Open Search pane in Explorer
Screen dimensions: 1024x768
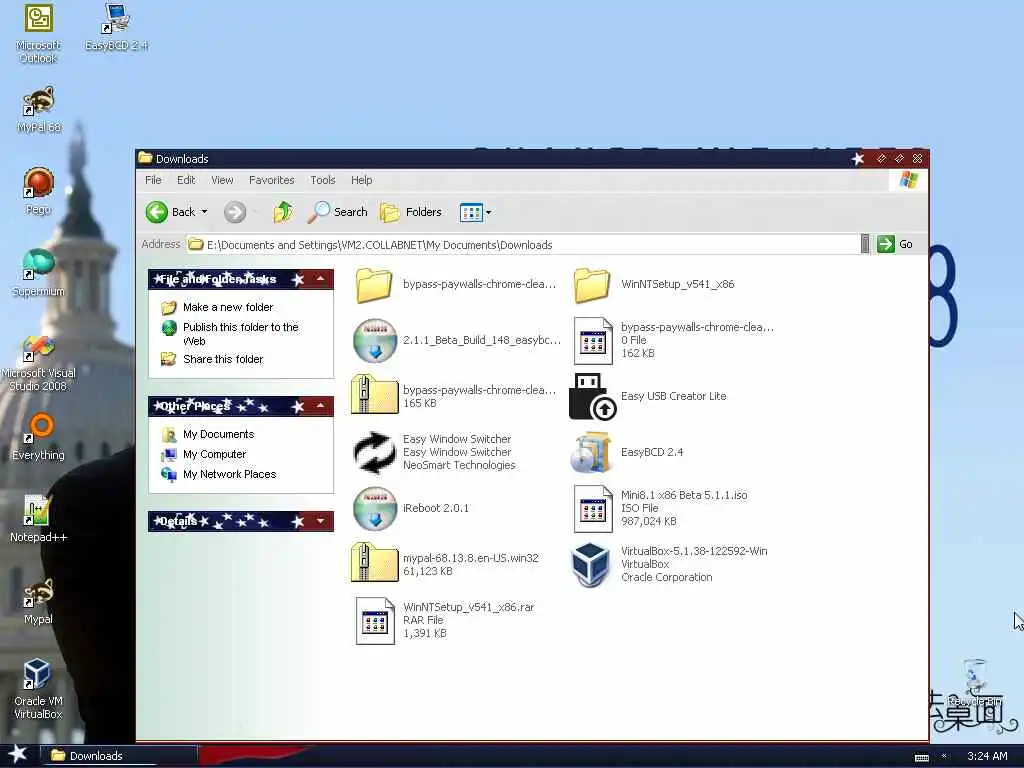[x=338, y=212]
